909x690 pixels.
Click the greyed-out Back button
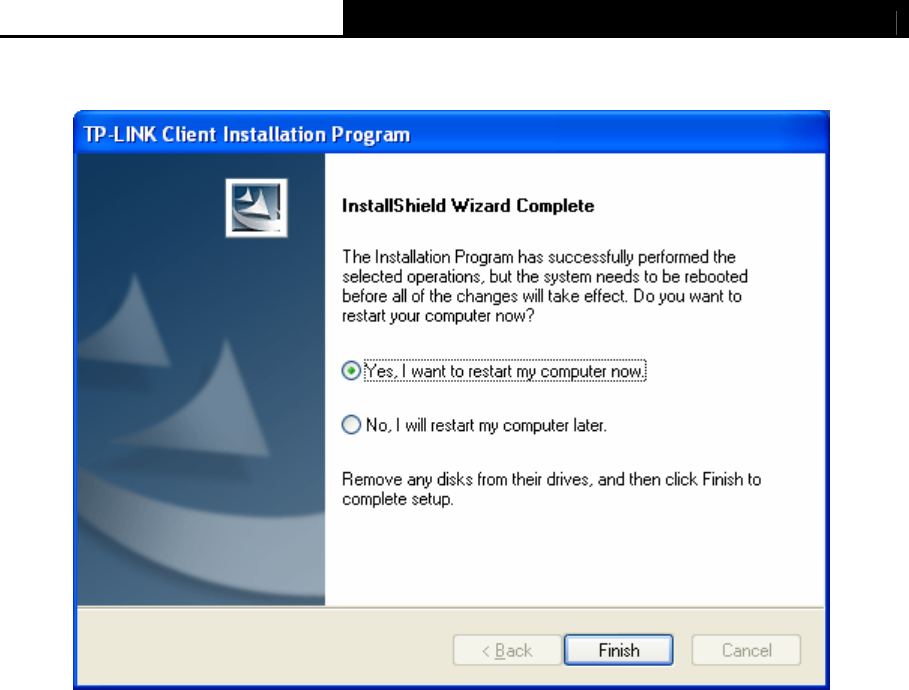coord(507,650)
